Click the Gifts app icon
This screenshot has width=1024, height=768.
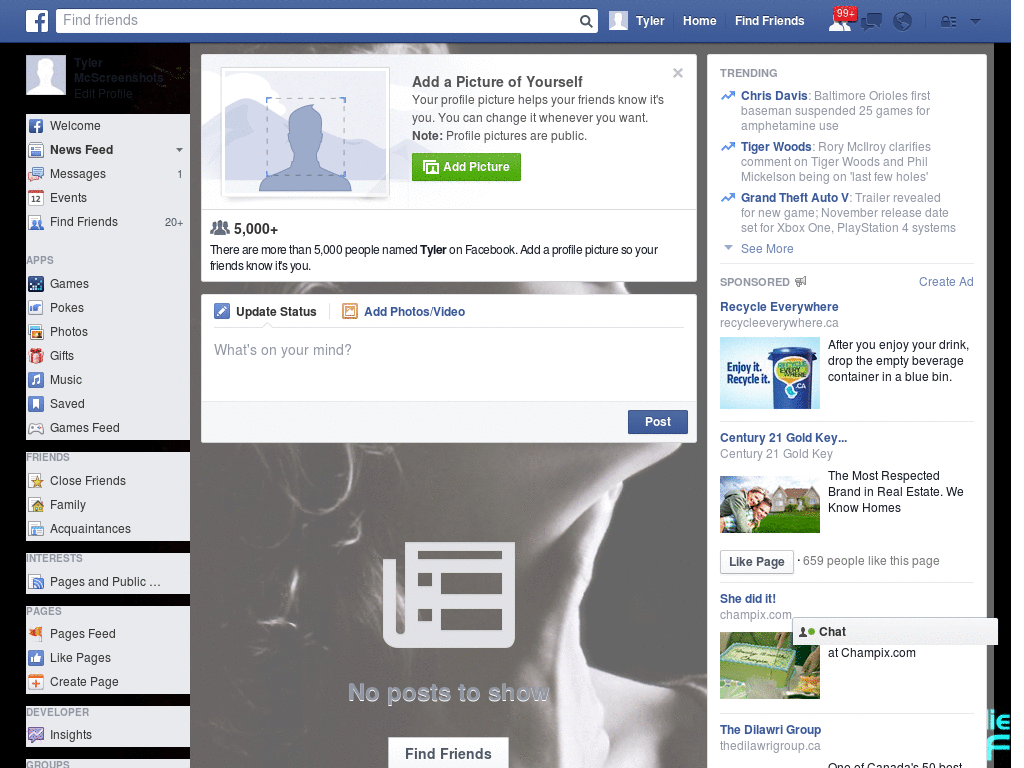36,356
